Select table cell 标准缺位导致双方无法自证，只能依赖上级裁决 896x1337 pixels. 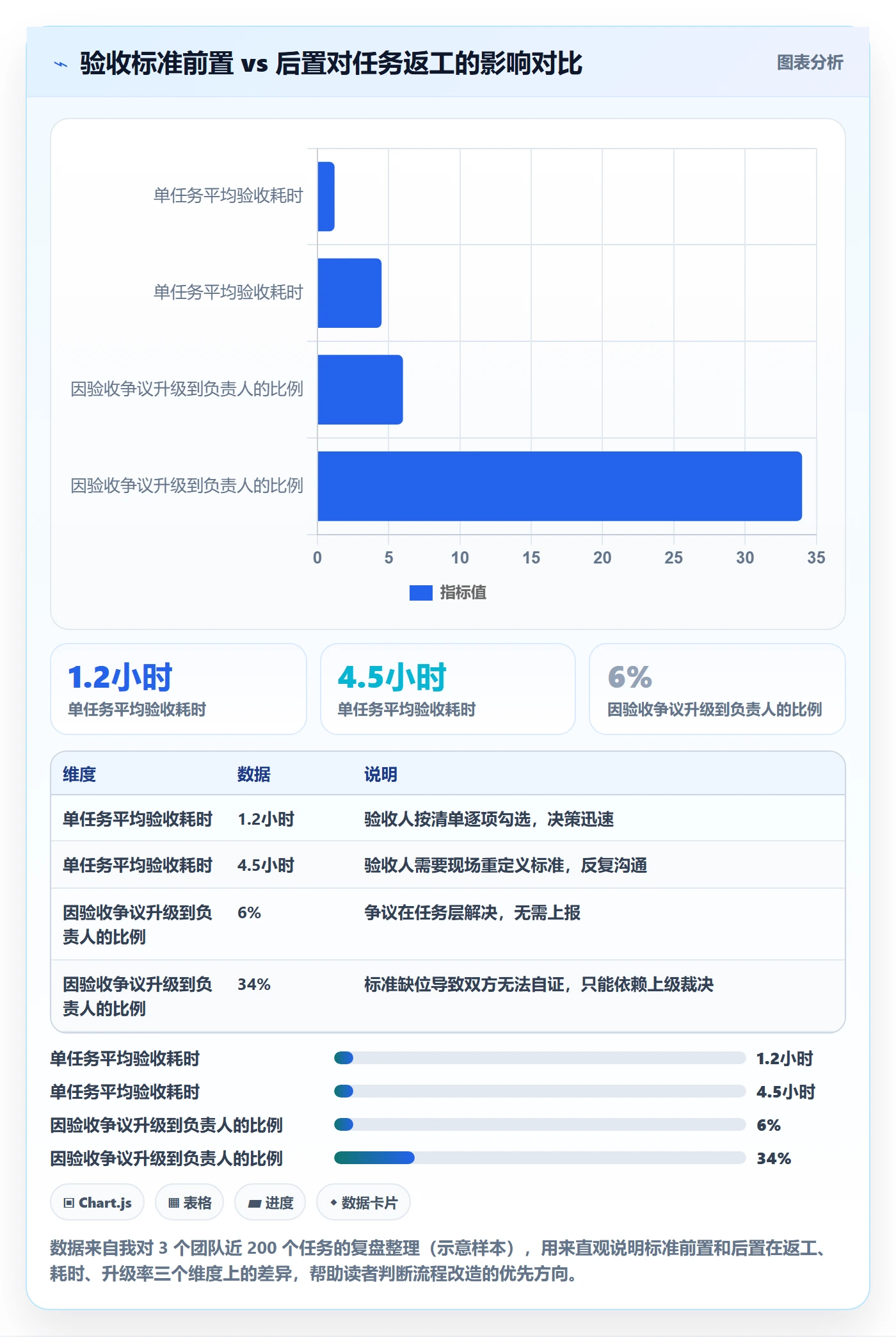539,984
